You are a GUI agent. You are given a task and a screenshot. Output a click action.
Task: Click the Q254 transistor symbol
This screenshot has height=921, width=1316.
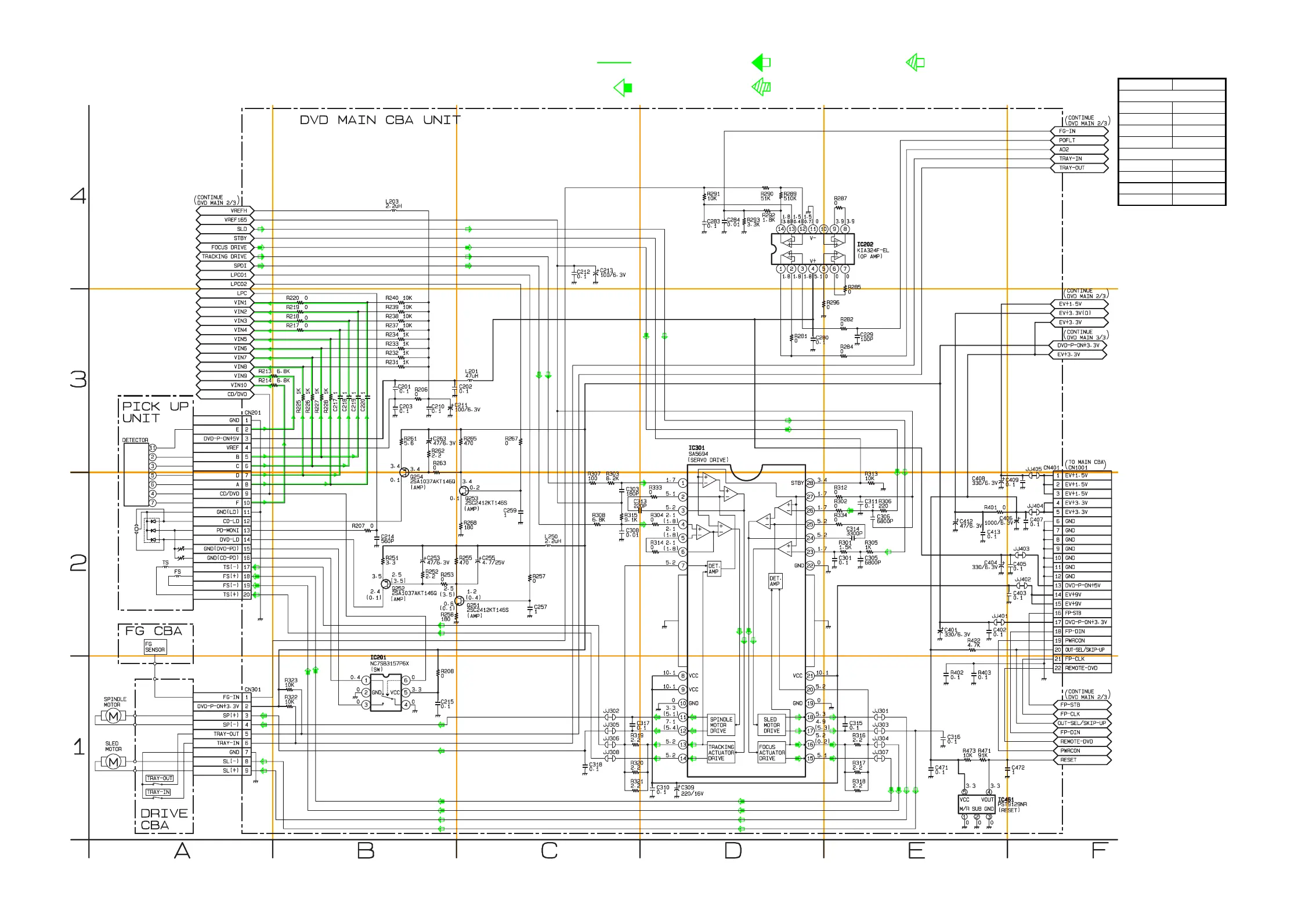[404, 472]
